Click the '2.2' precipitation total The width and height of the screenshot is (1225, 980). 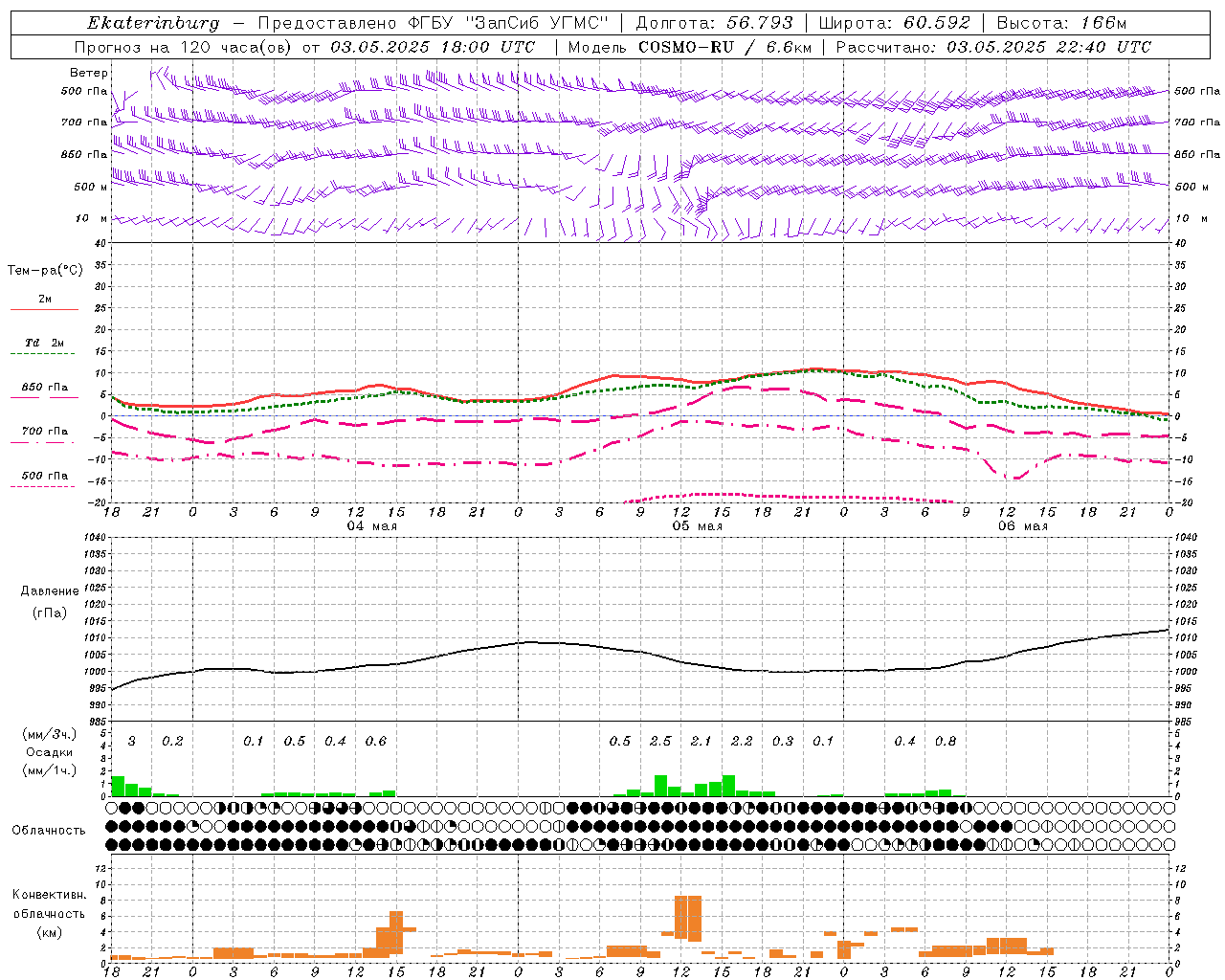coord(742,742)
